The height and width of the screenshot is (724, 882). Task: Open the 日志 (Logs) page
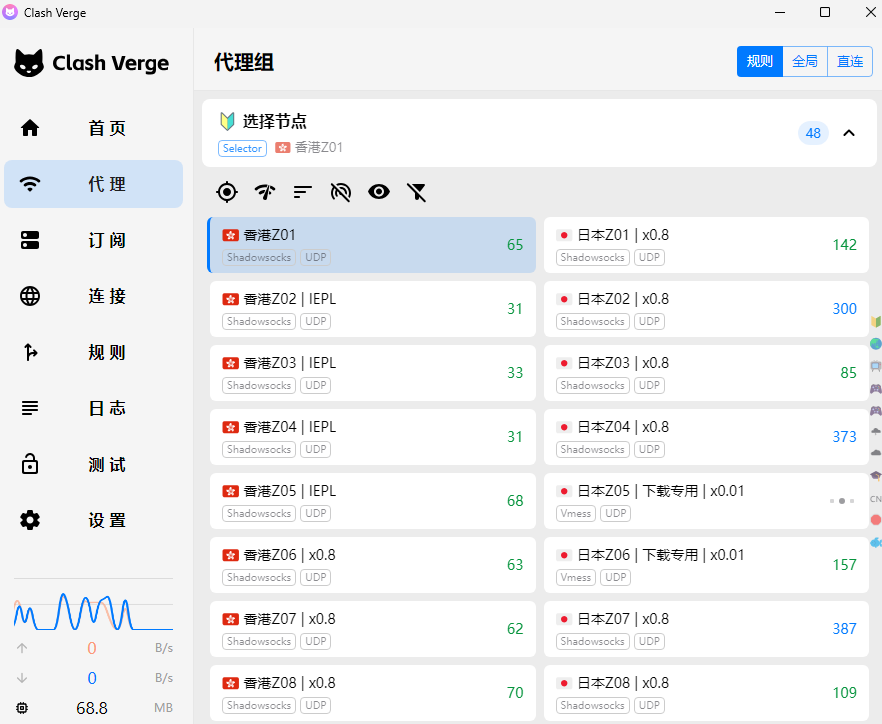pyautogui.click(x=93, y=408)
